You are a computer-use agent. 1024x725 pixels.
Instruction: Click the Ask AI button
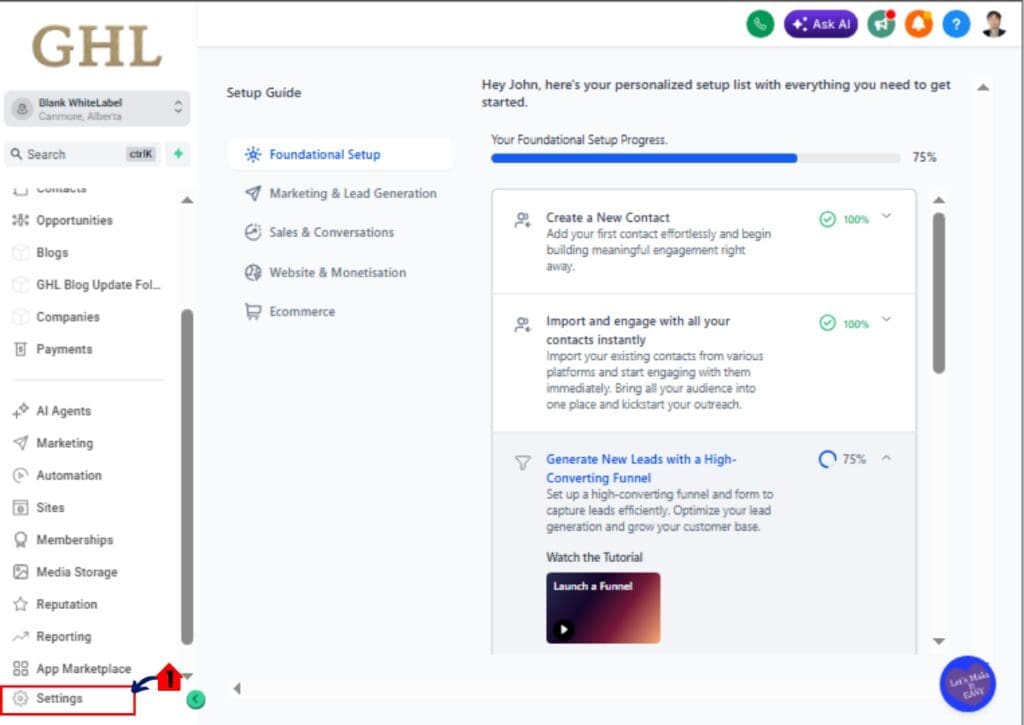click(x=820, y=23)
